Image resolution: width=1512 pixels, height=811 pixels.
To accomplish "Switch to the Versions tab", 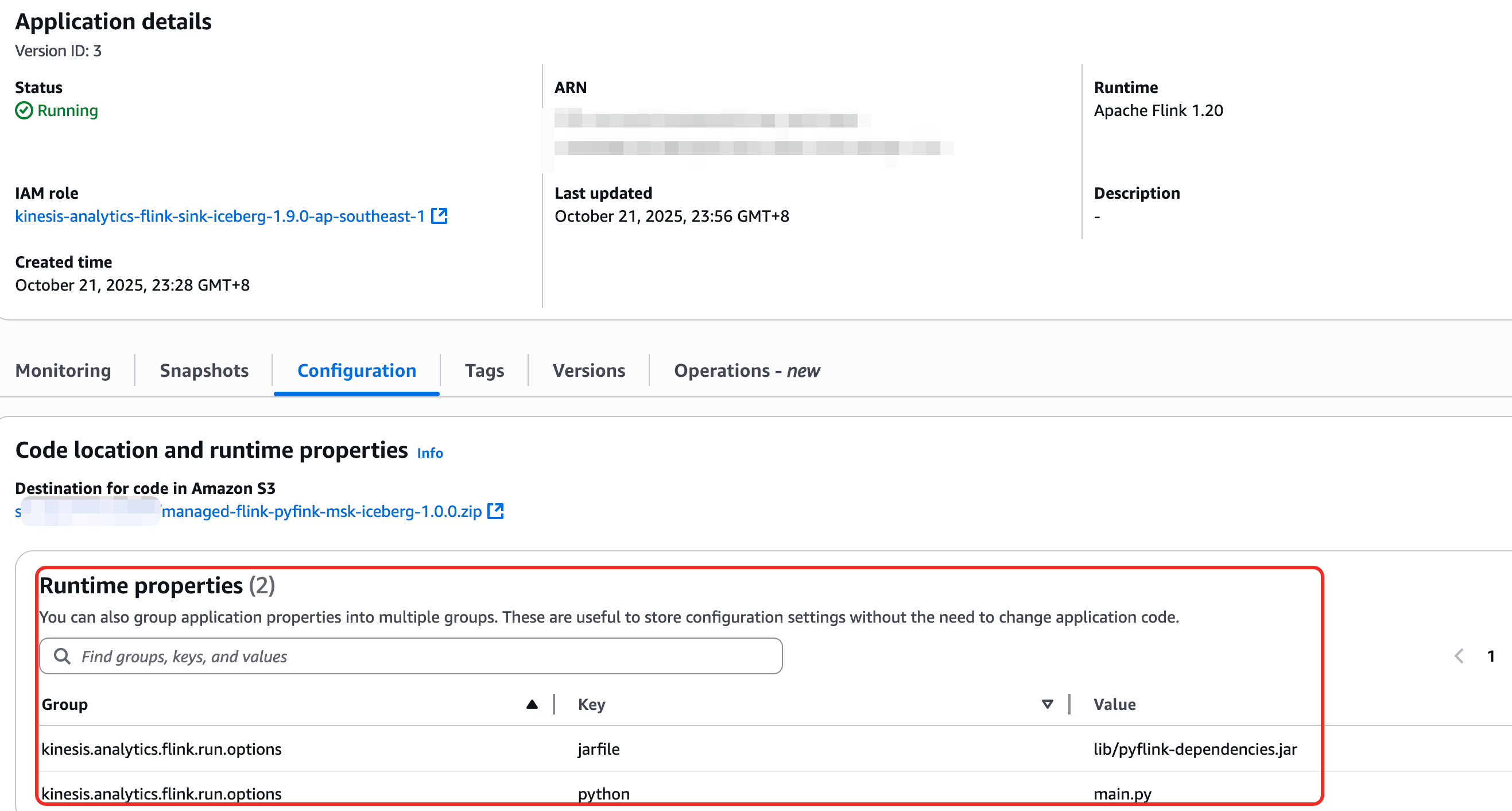I will pyautogui.click(x=589, y=370).
